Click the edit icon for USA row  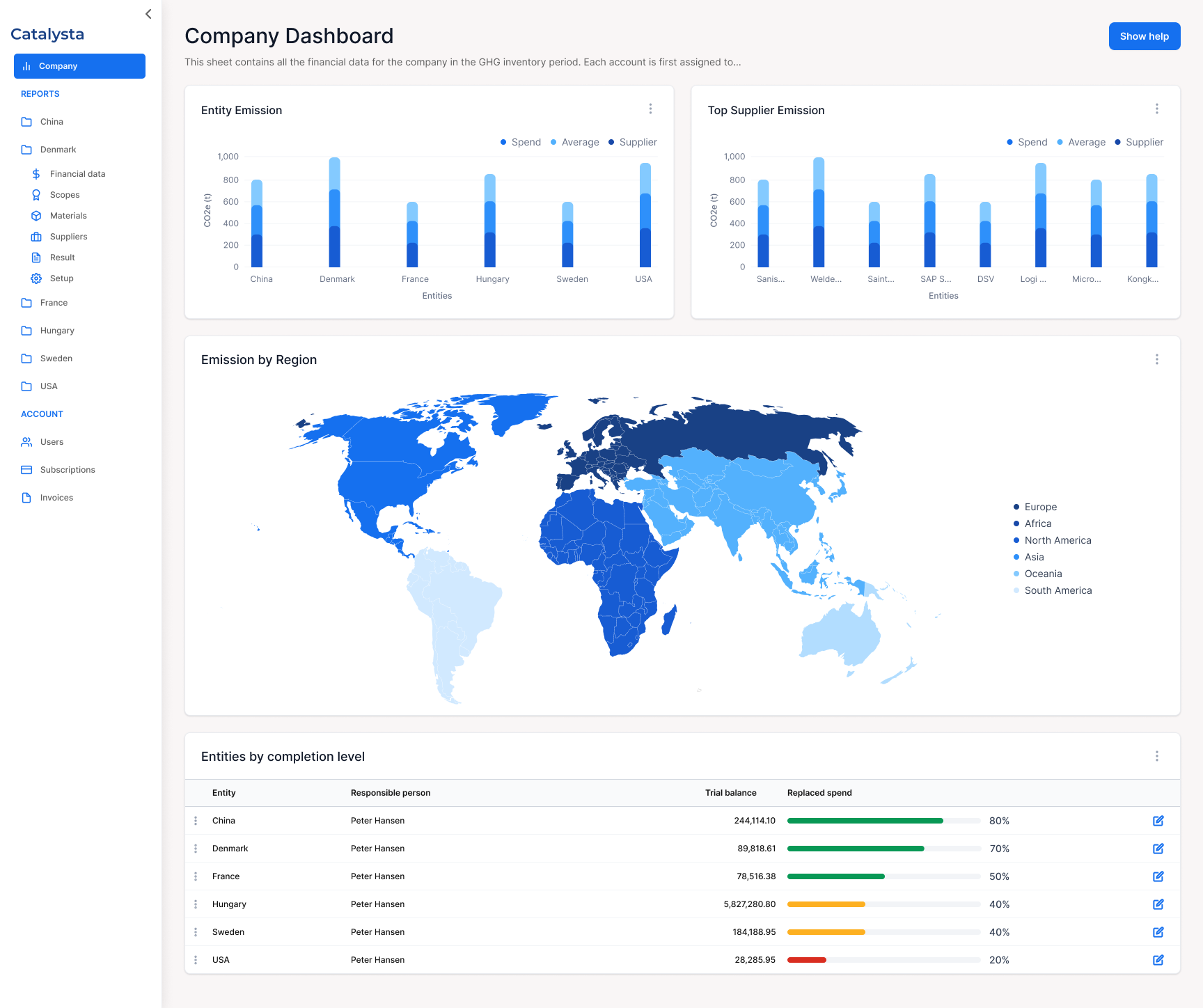point(1158,960)
